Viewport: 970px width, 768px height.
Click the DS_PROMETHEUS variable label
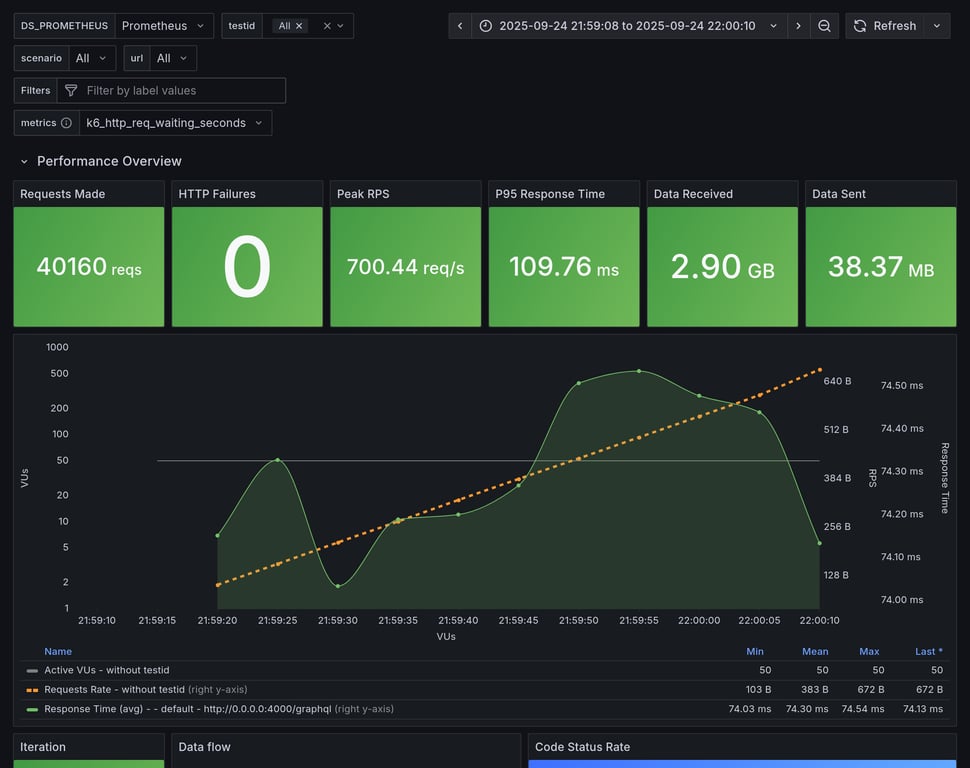(64, 26)
